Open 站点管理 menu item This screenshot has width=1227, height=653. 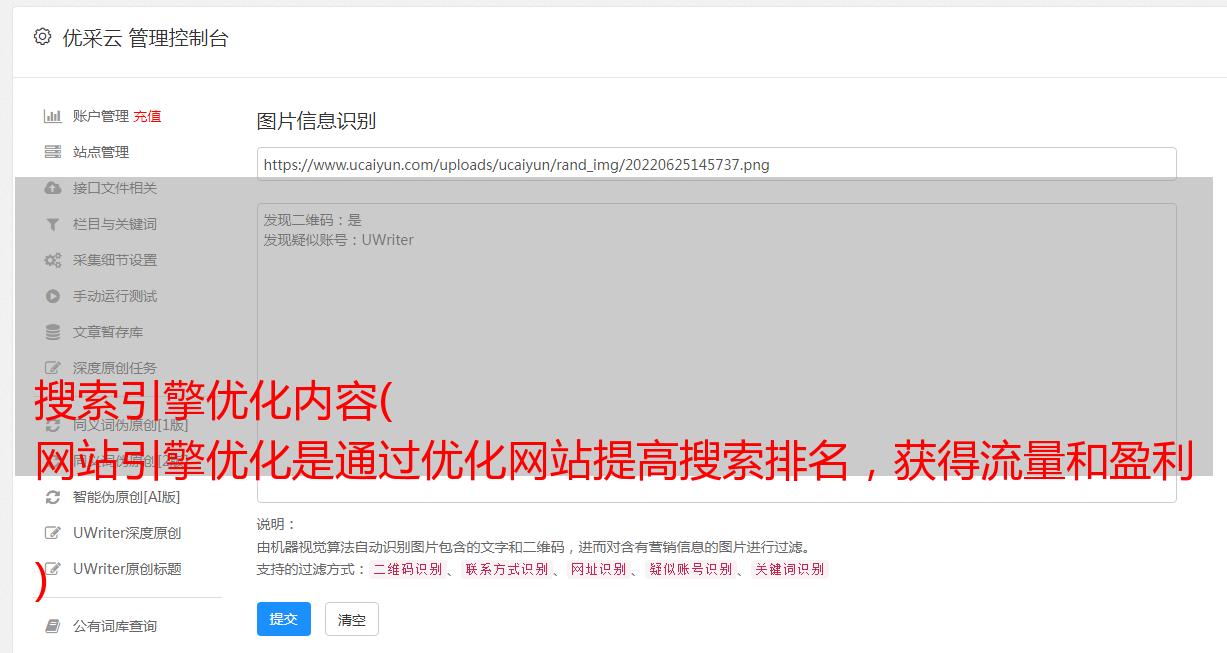coord(101,152)
